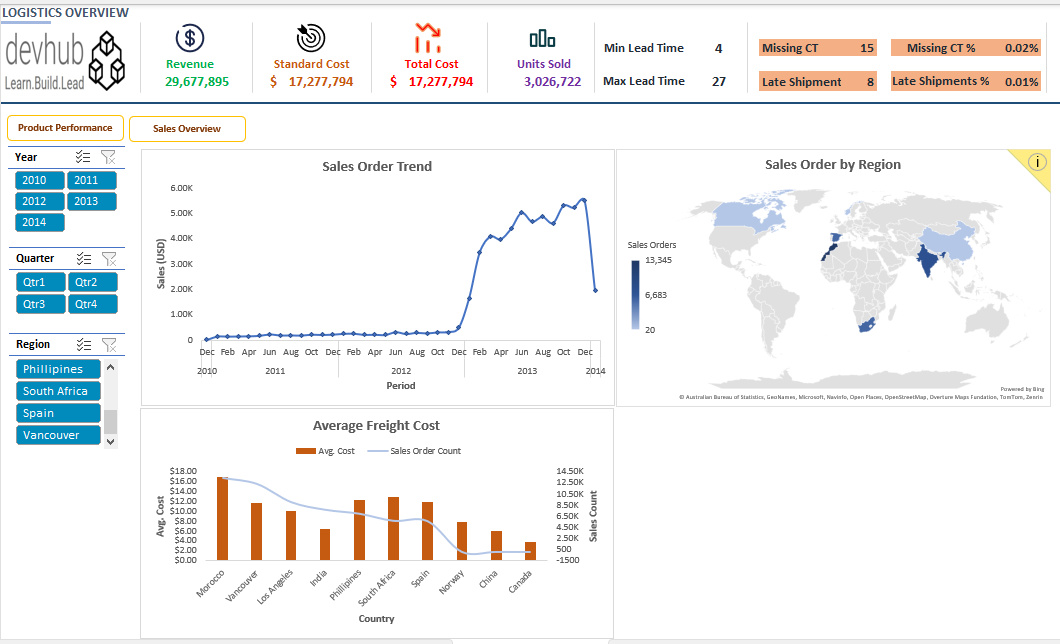Click the LOGISTICS OVERVIEW heading

click(x=66, y=13)
